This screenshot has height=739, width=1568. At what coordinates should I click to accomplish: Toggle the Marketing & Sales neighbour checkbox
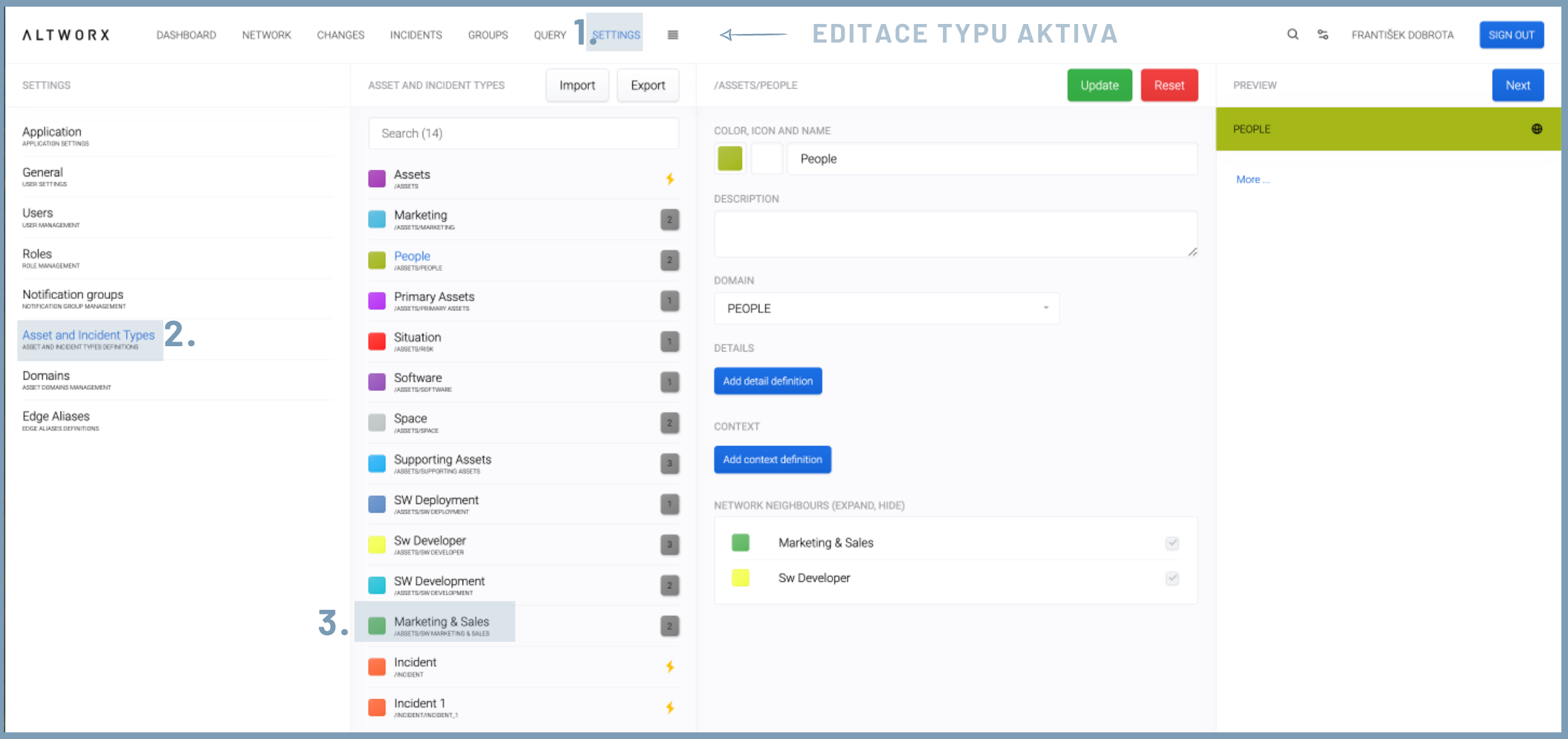click(1172, 543)
